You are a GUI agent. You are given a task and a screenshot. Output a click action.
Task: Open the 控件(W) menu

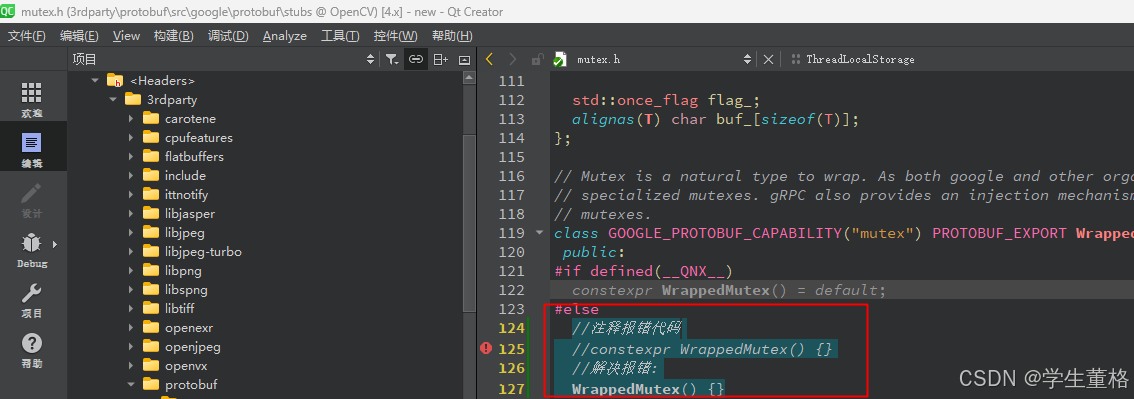(x=396, y=35)
